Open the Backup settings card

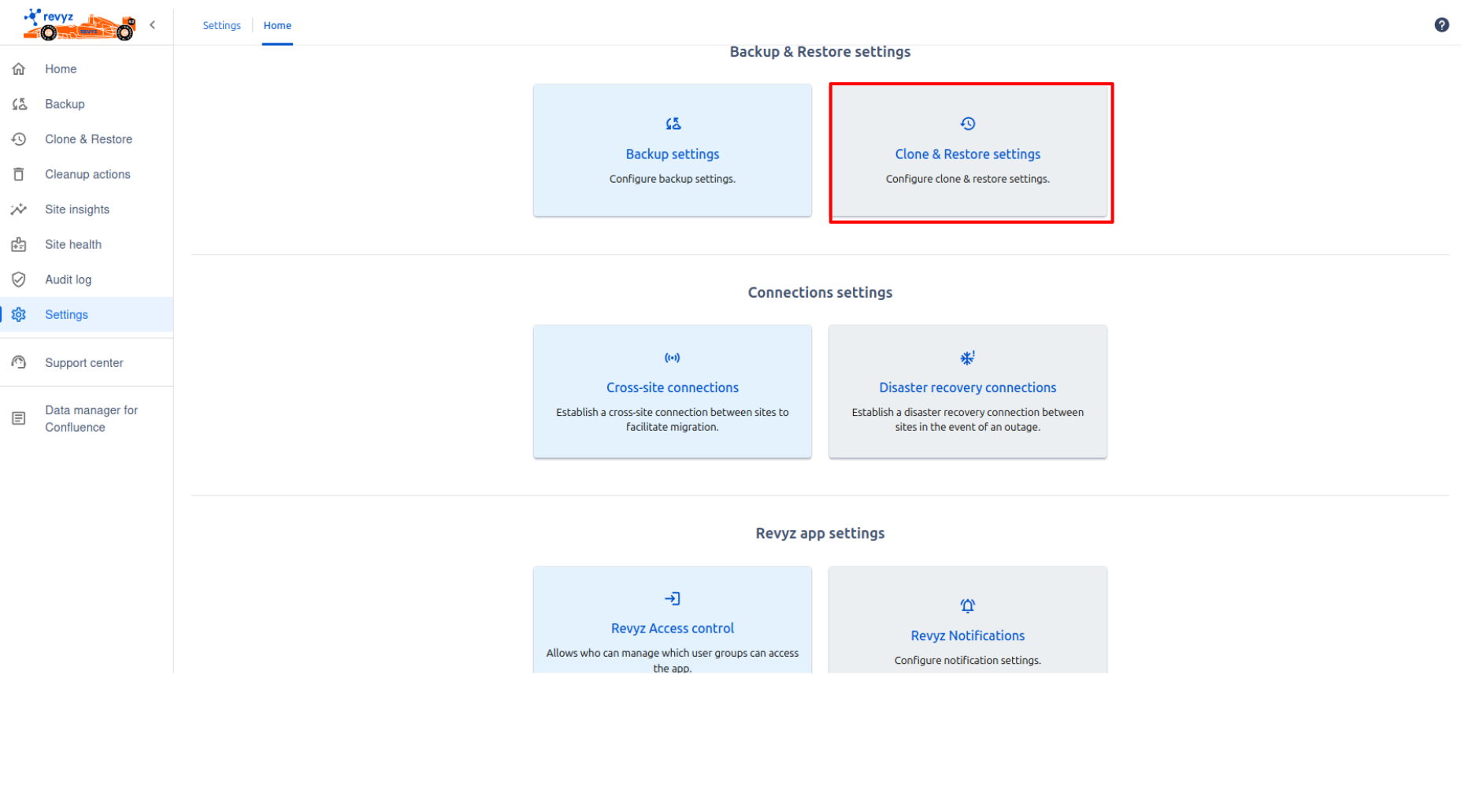pyautogui.click(x=672, y=151)
